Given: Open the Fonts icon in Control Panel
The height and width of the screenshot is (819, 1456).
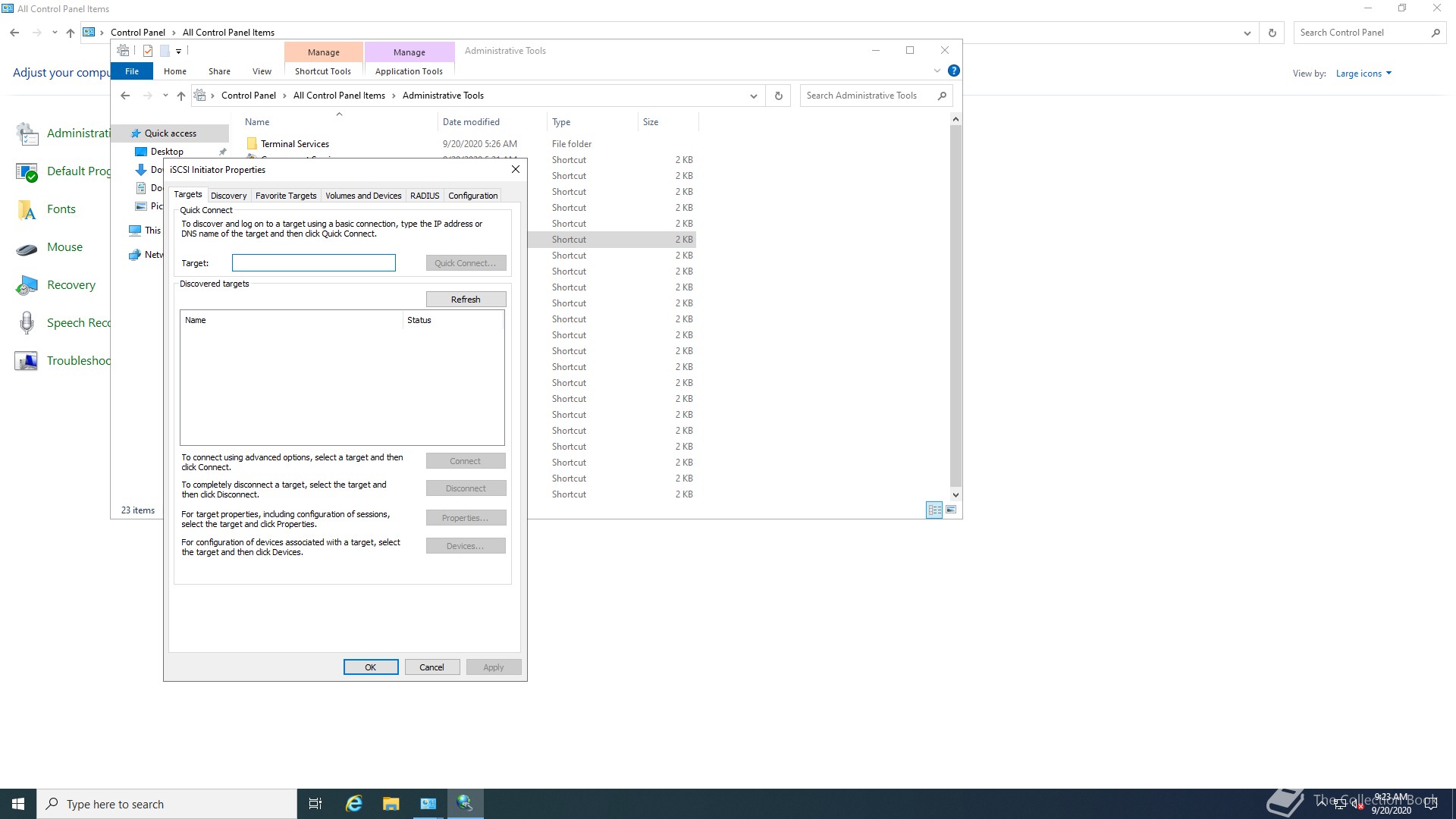Looking at the screenshot, I should (x=27, y=209).
